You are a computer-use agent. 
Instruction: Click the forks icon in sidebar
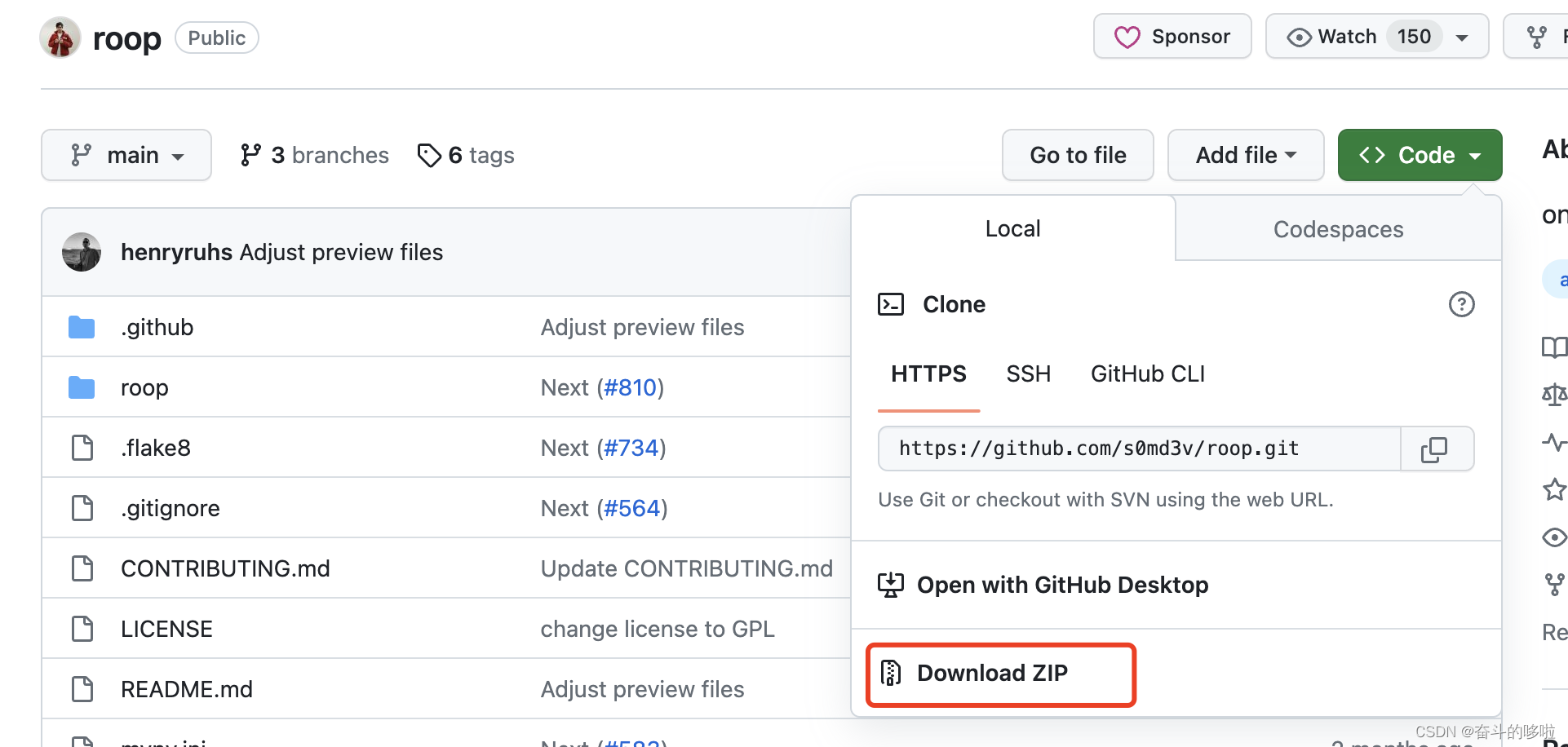(x=1554, y=584)
